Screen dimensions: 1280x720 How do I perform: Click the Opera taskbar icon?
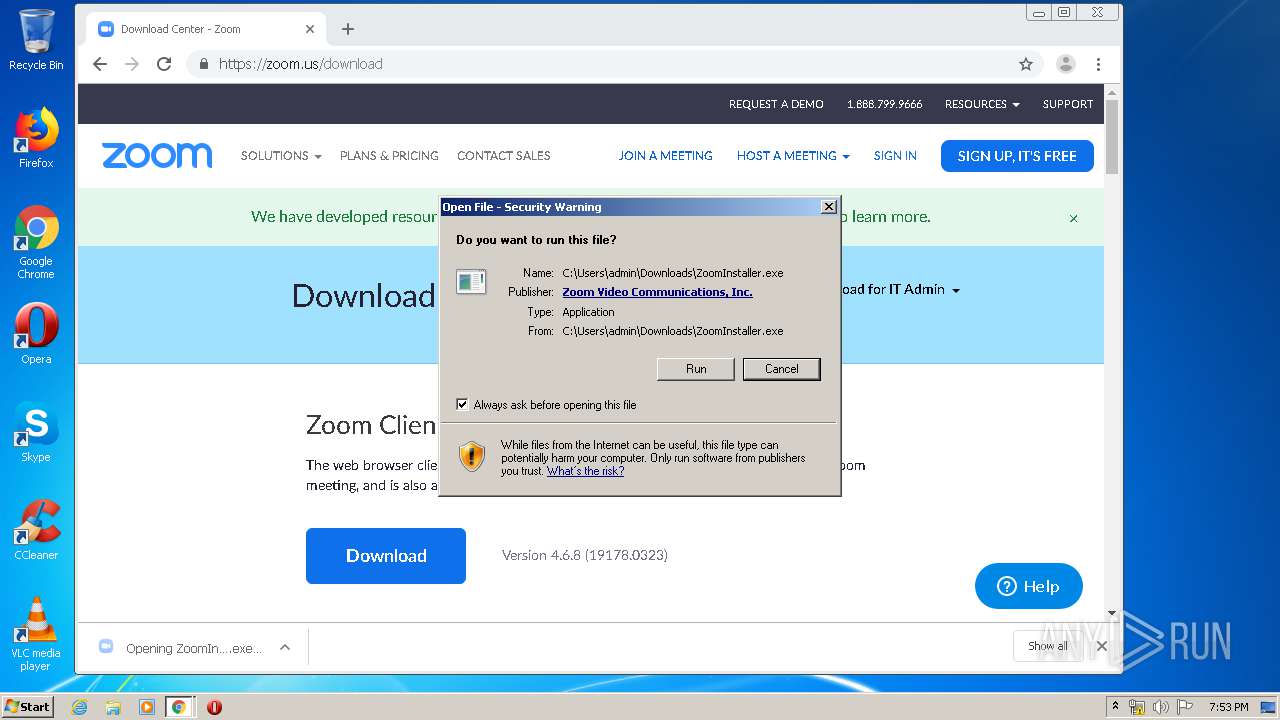pos(214,707)
